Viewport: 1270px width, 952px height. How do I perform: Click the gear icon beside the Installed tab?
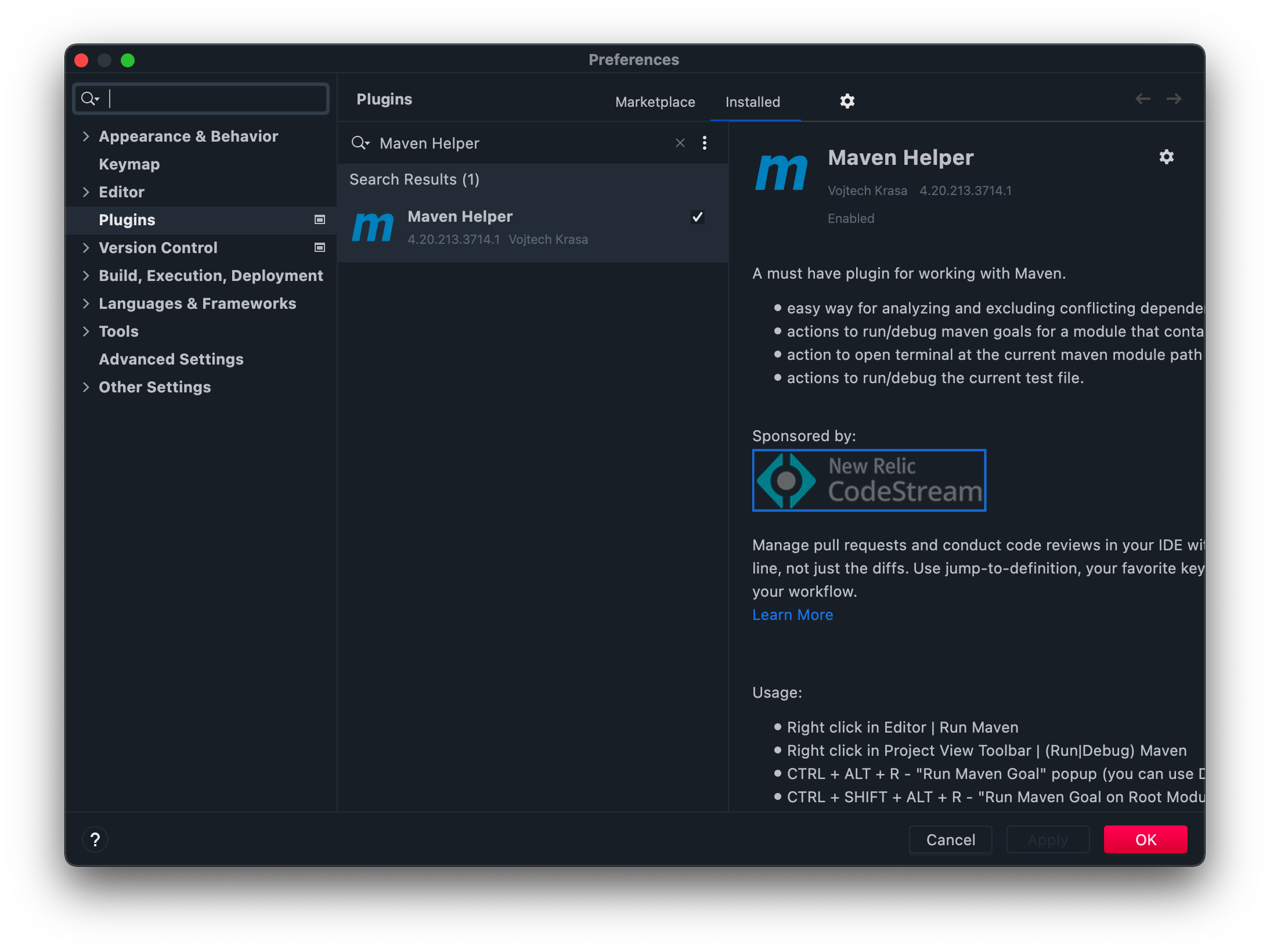click(847, 101)
